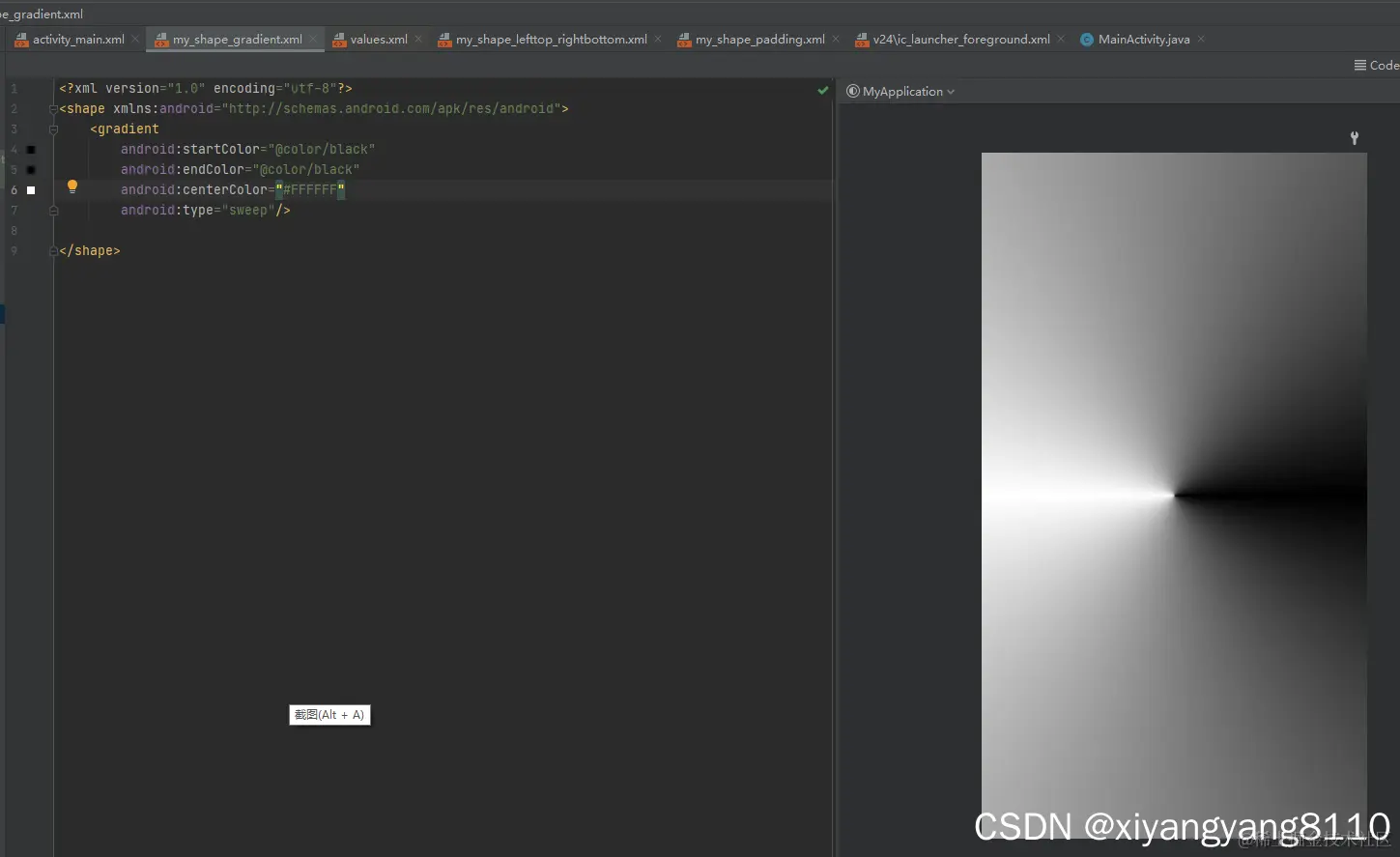This screenshot has width=1400, height=857.
Task: Open the values.xml tab
Action: (379, 40)
